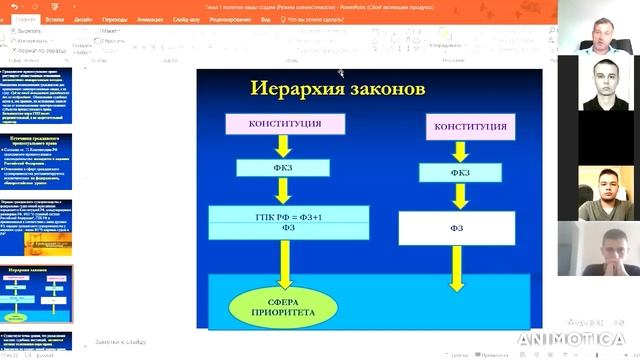Open the quick access toolbar customize dropdown
The width and height of the screenshot is (640, 360).
74,7
